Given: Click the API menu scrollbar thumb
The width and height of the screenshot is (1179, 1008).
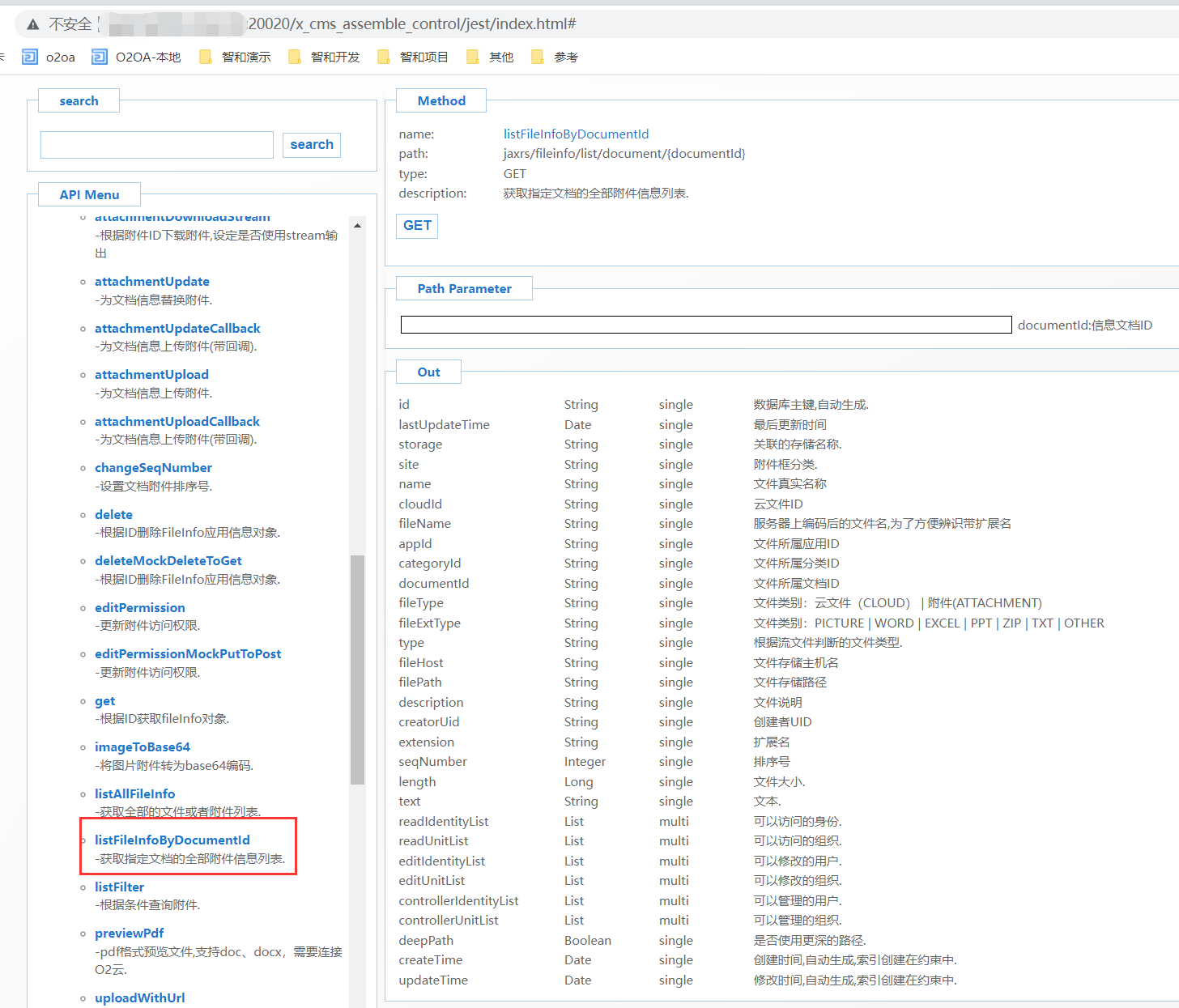Looking at the screenshot, I should click(x=357, y=669).
